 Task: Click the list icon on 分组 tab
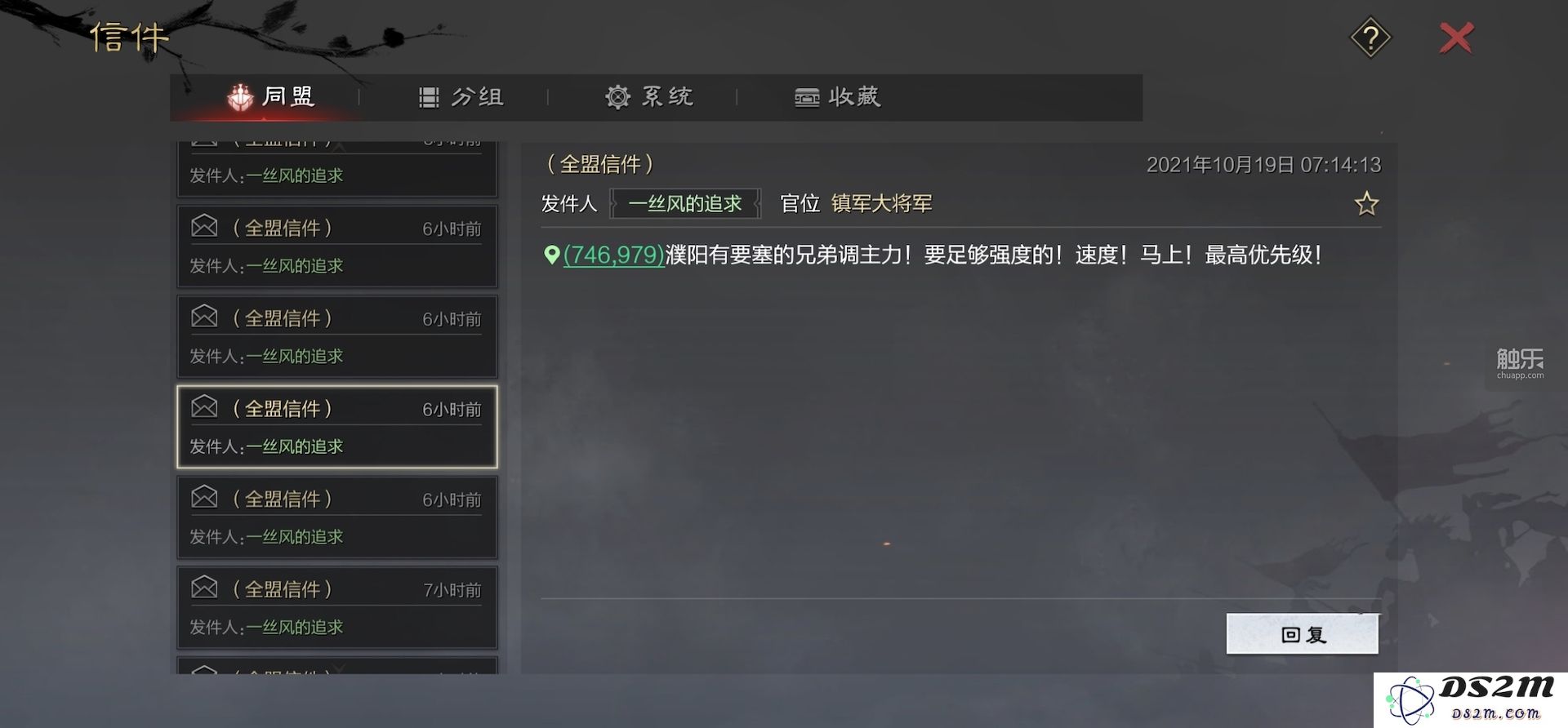[x=429, y=98]
